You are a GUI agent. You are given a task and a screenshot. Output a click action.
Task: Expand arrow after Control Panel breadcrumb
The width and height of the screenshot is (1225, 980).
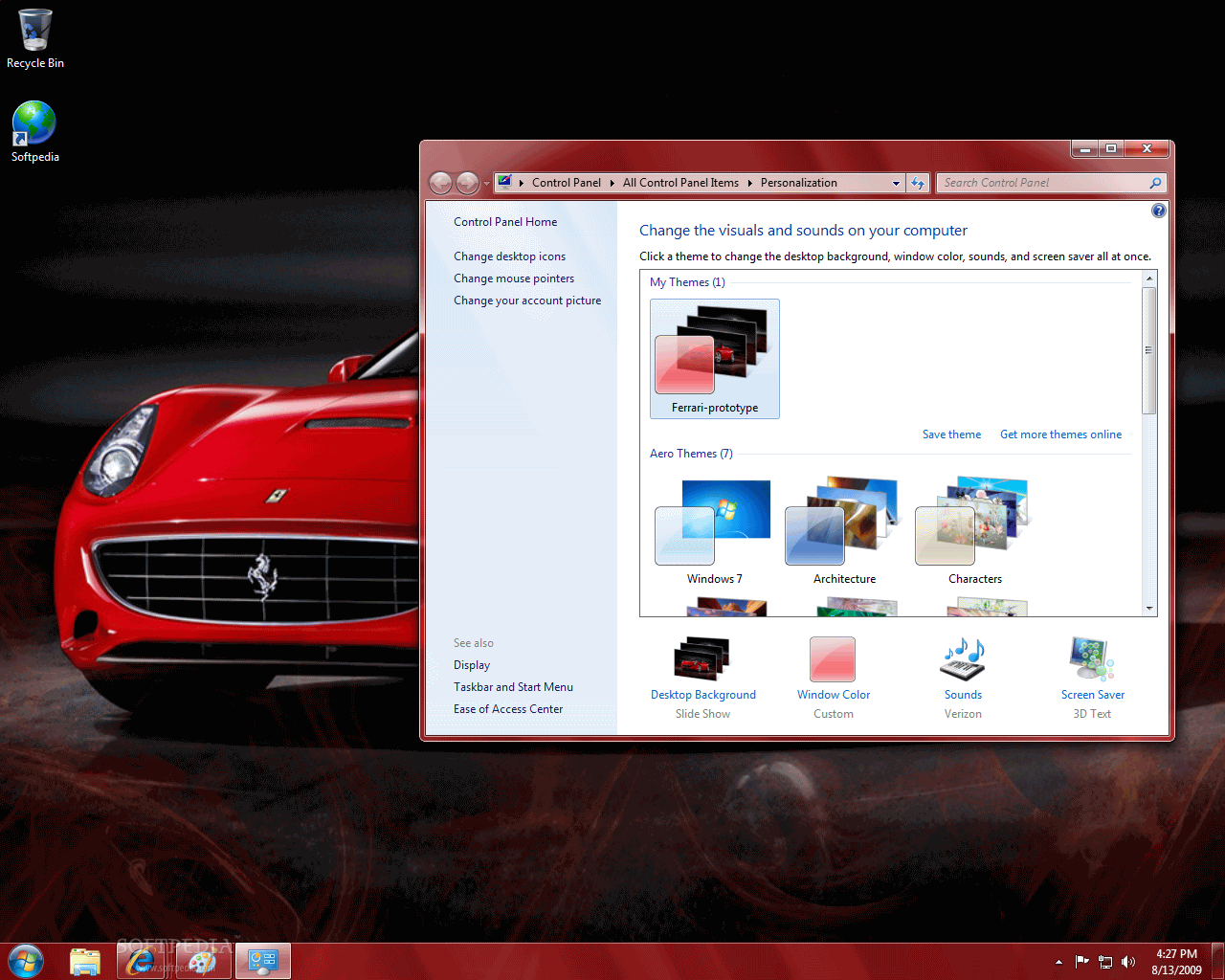point(612,183)
